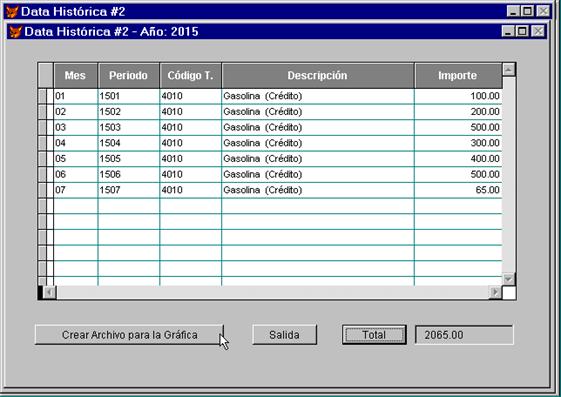Click Importe cell '400.00'
The width and height of the screenshot is (561, 397).
click(458, 159)
